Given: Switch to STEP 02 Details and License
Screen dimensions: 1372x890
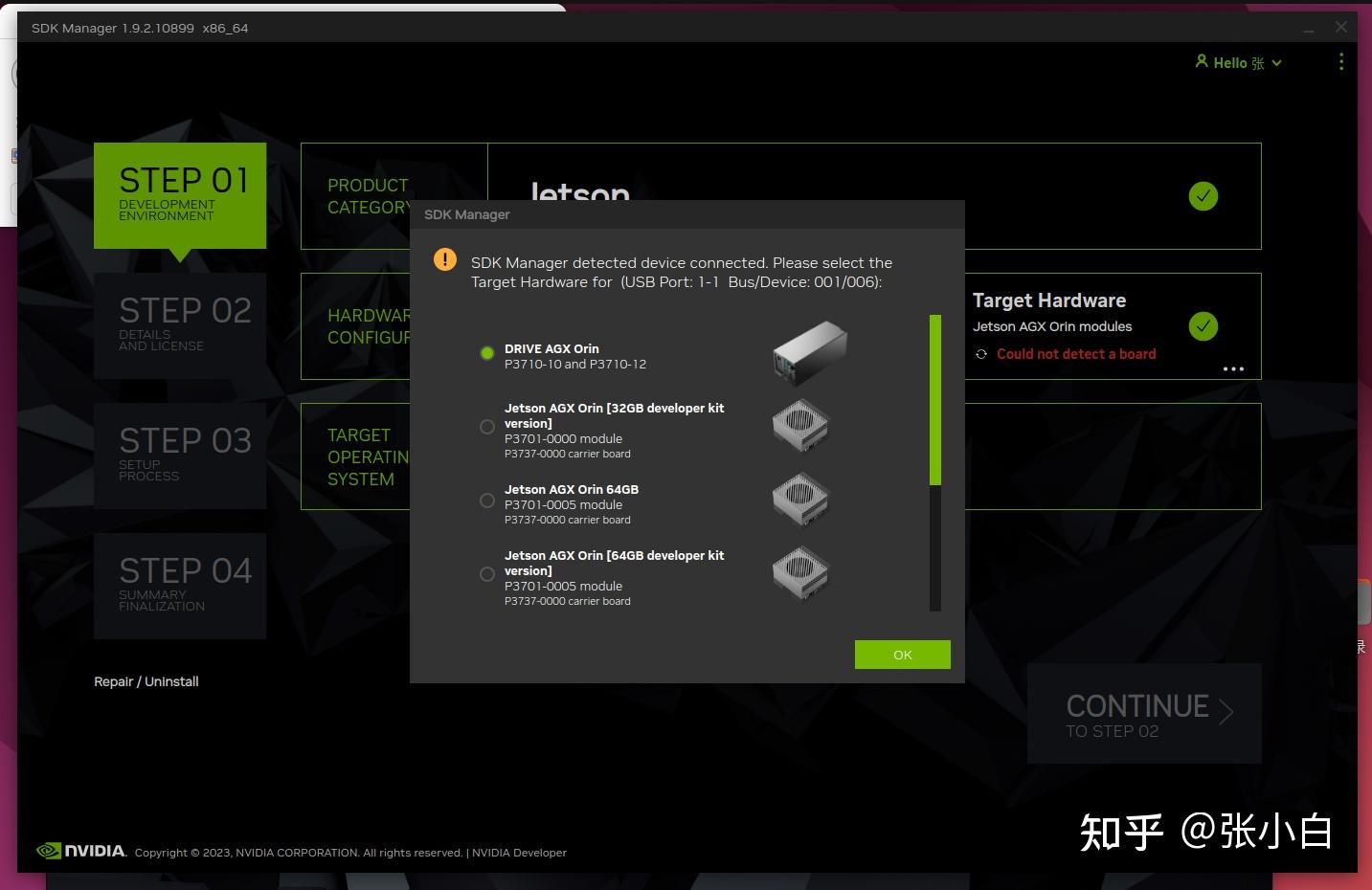Looking at the screenshot, I should pos(180,325).
